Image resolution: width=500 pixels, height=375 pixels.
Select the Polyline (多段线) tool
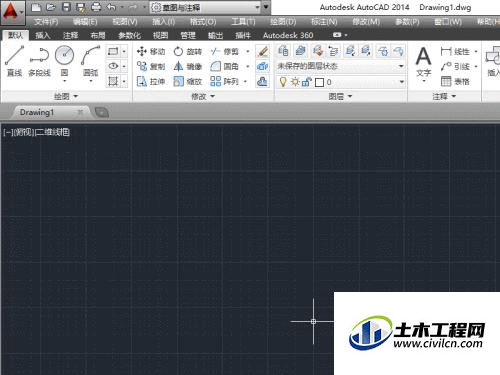click(39, 61)
